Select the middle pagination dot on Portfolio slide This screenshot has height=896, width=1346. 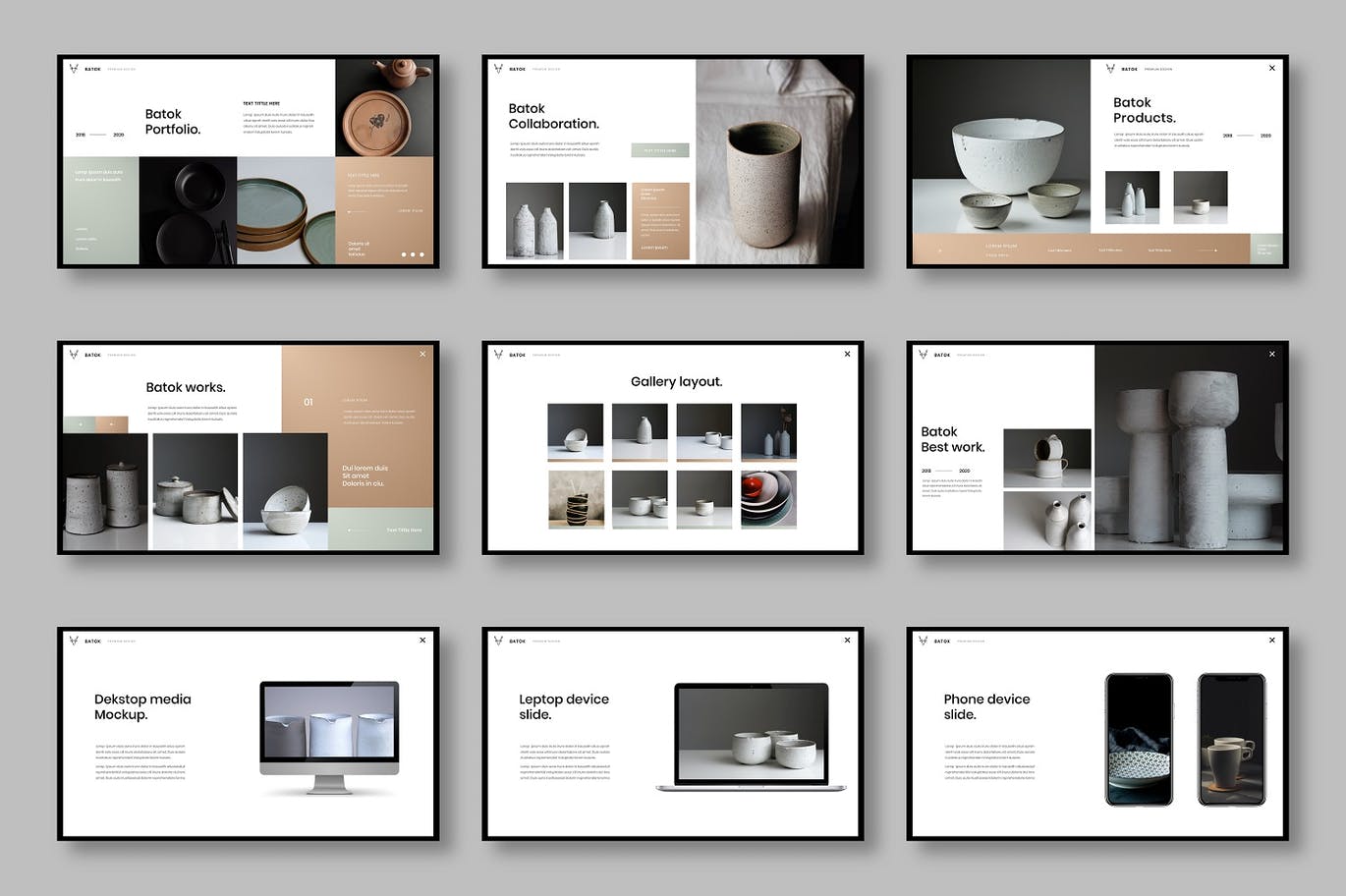pyautogui.click(x=413, y=254)
